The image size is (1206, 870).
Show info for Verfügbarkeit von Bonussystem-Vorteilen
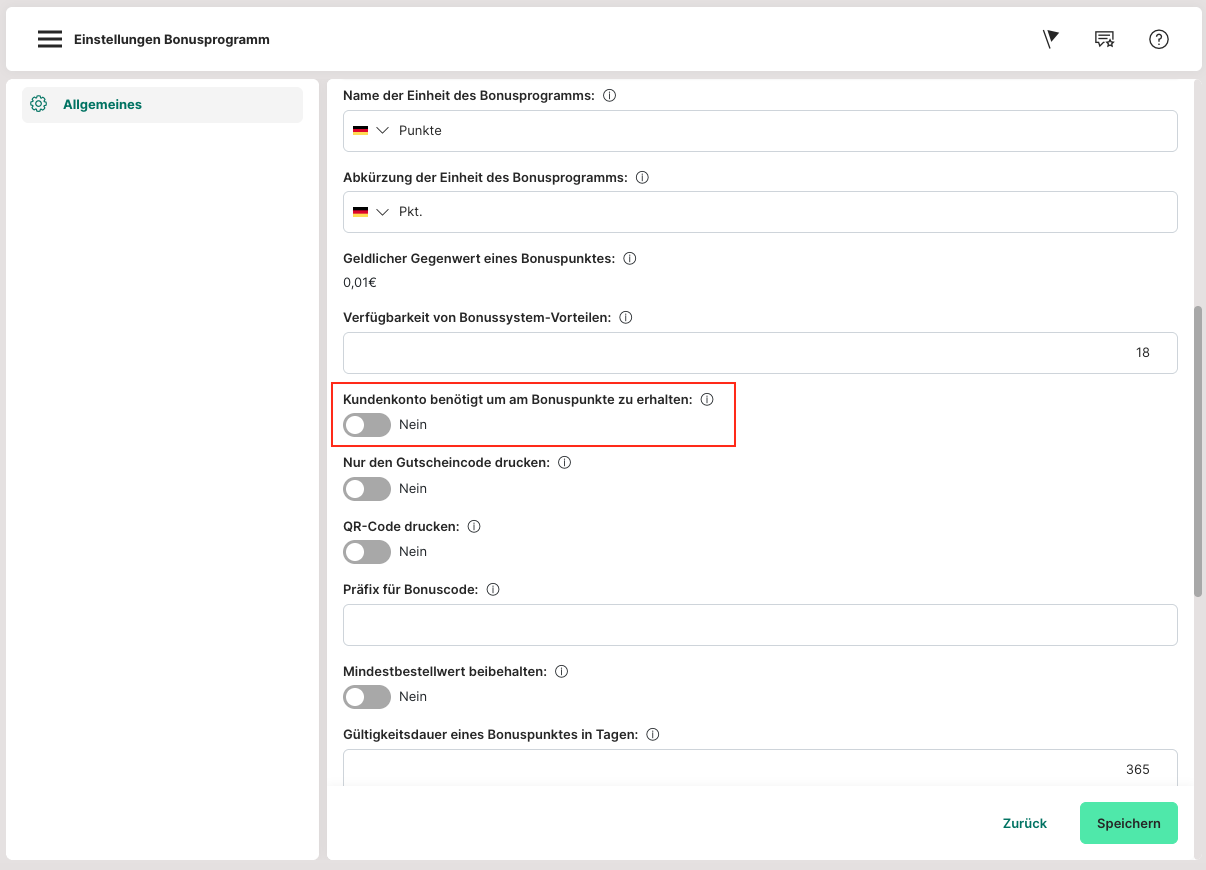click(626, 318)
